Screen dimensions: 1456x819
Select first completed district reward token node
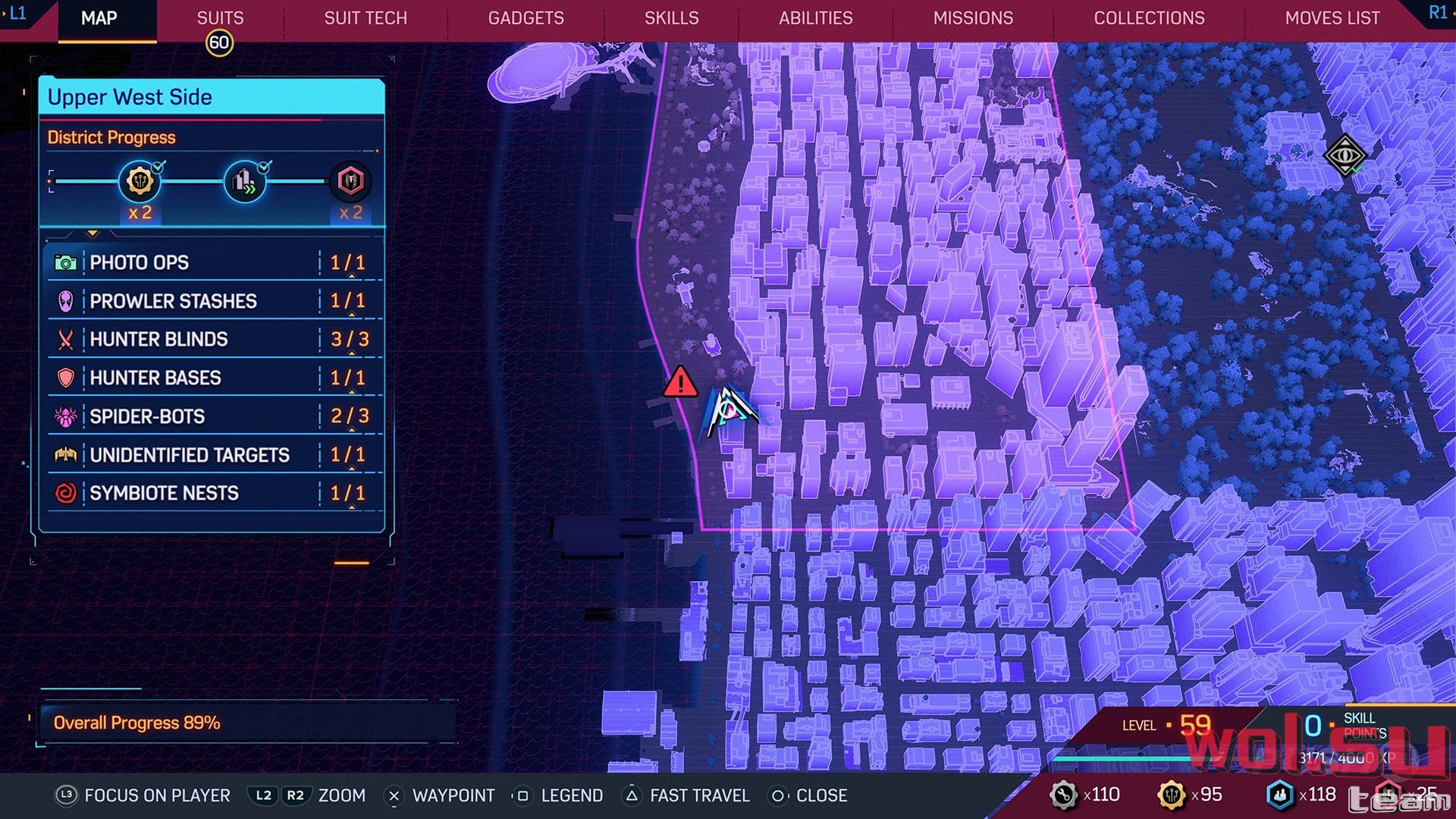point(140,181)
